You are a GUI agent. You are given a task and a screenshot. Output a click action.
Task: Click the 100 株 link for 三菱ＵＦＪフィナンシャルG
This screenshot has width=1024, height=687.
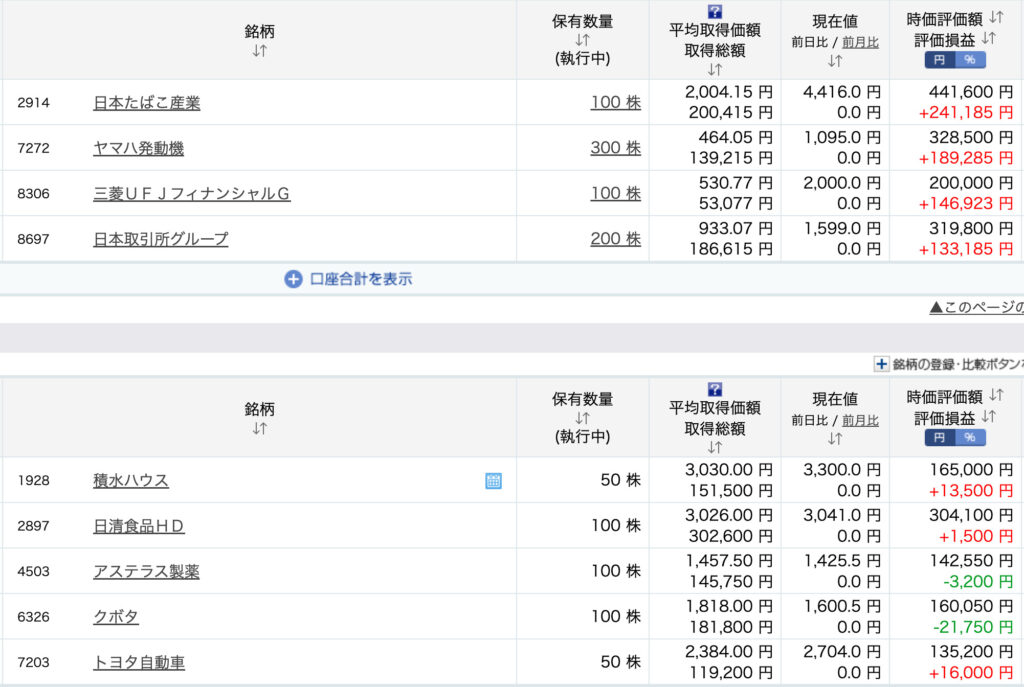(x=616, y=193)
